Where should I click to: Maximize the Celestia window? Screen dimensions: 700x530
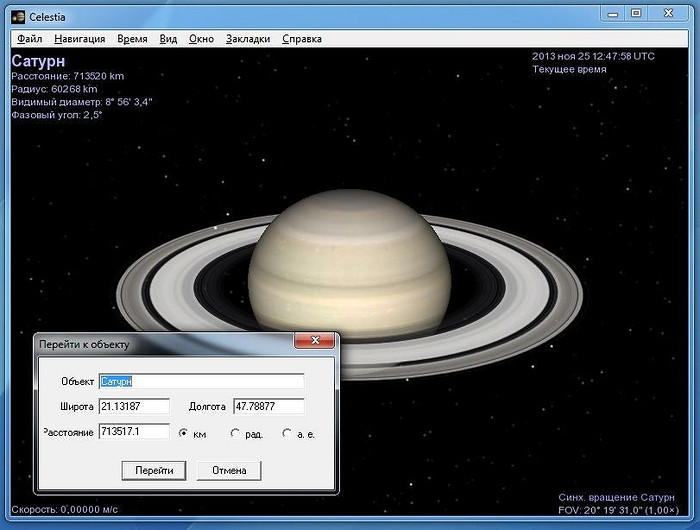[x=636, y=14]
